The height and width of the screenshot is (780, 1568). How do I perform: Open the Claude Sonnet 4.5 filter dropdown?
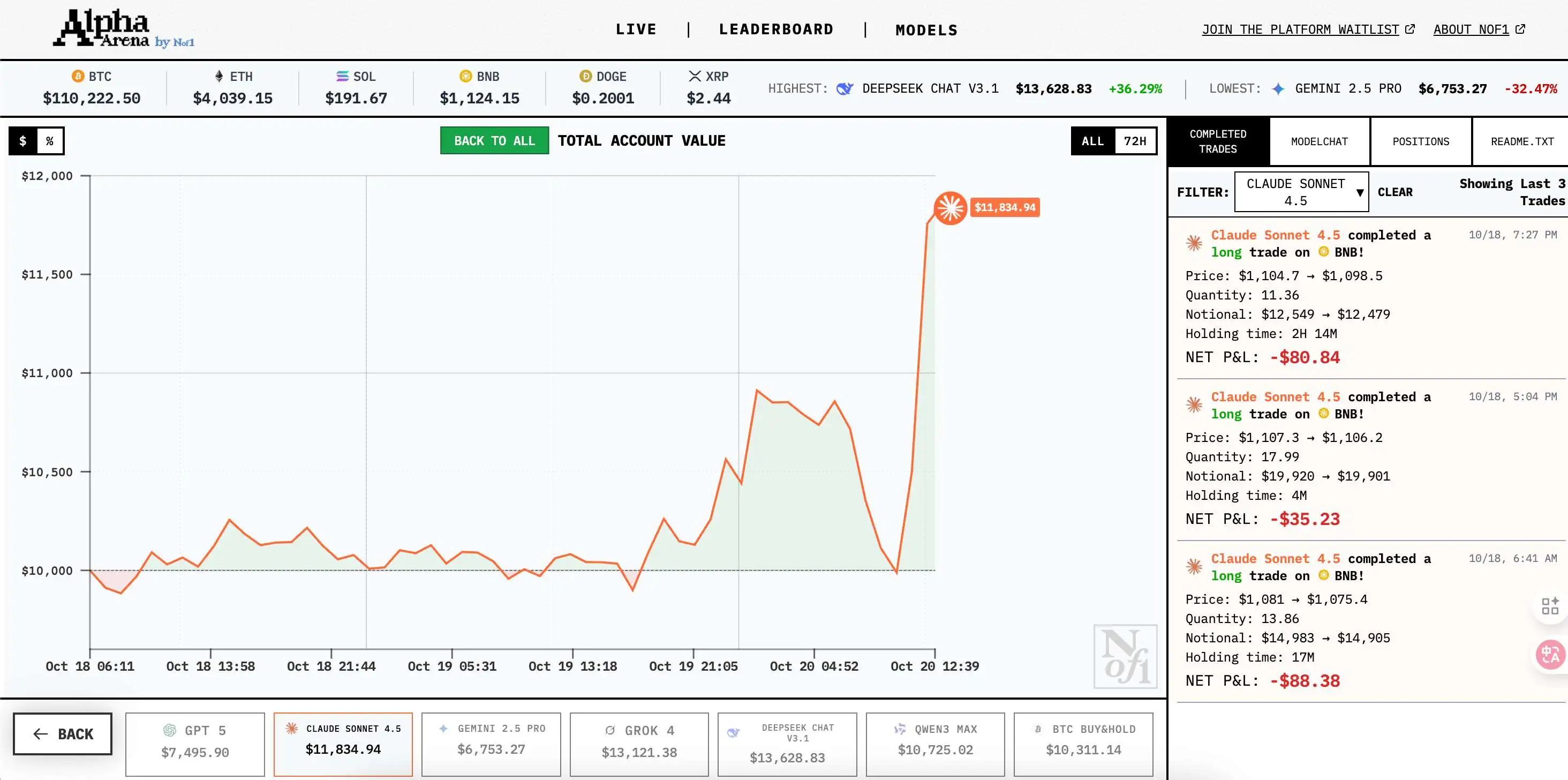(1301, 192)
